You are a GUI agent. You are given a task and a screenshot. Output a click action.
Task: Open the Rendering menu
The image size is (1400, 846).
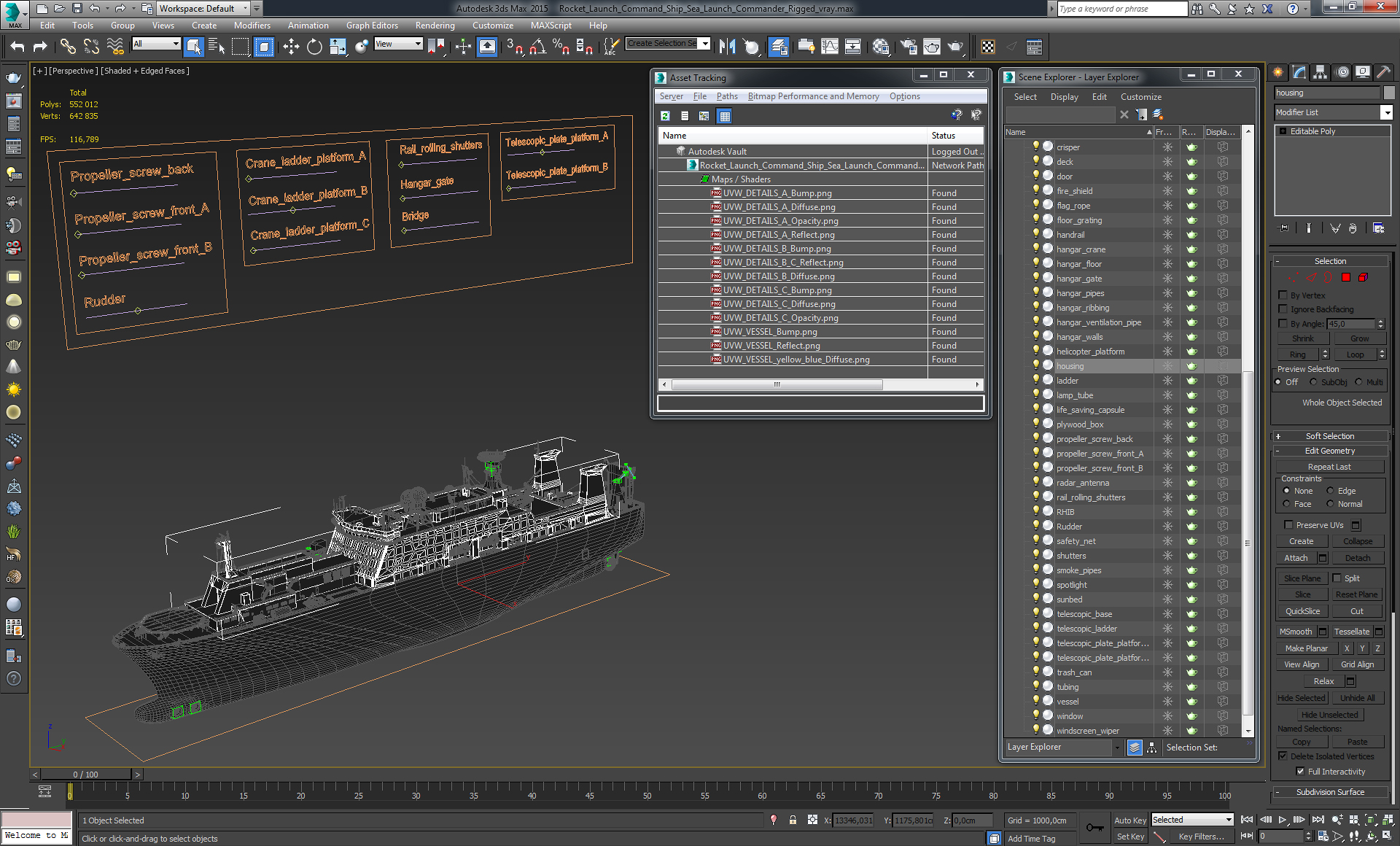tap(435, 25)
